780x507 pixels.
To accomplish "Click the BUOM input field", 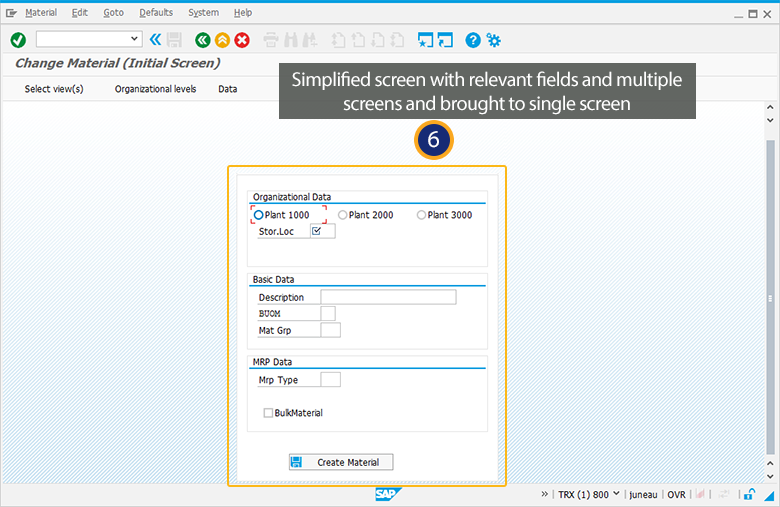I will (x=328, y=313).
